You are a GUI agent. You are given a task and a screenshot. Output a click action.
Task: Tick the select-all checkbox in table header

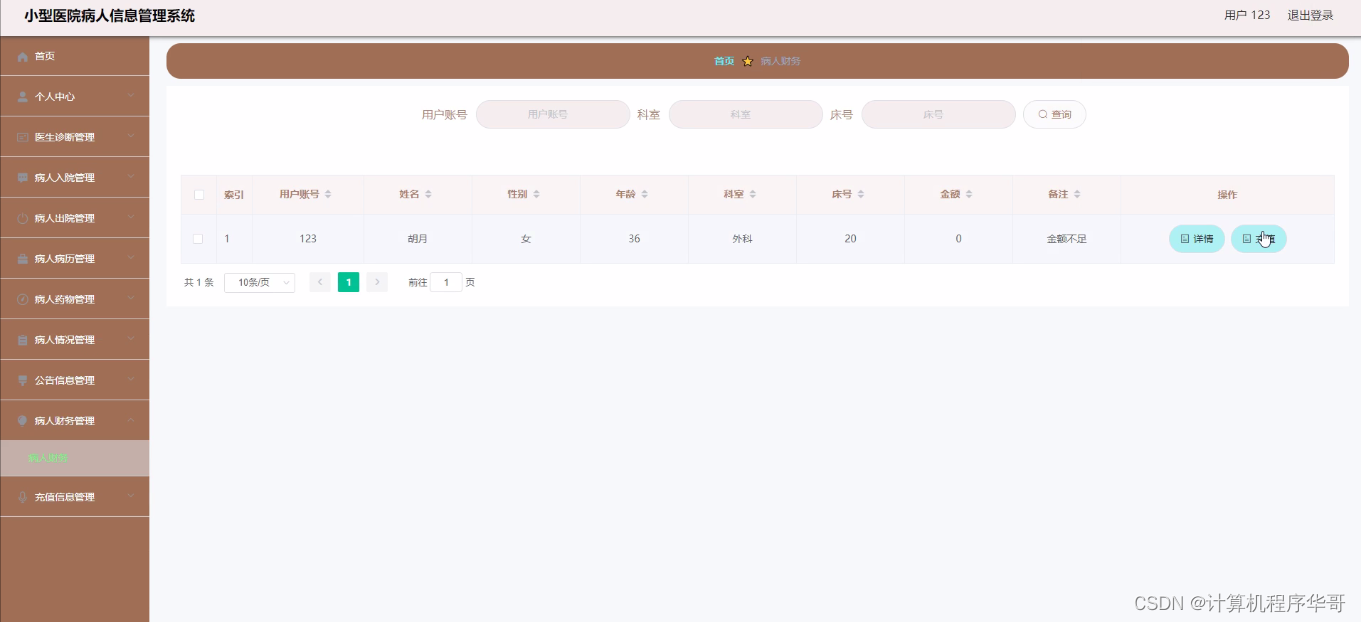click(198, 195)
